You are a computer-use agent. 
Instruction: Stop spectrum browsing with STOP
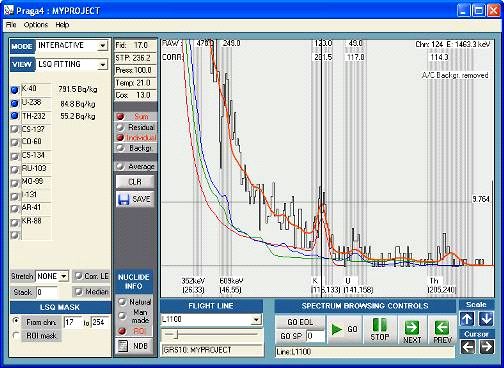379,329
